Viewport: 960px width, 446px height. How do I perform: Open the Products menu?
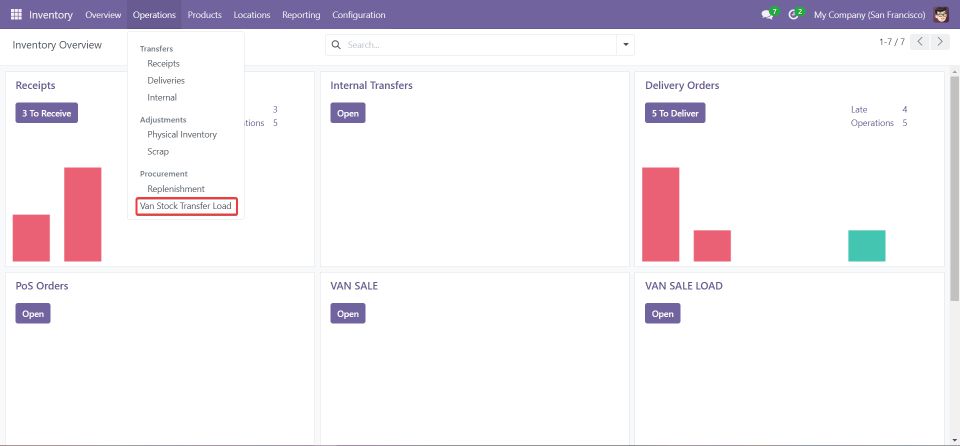[x=204, y=15]
